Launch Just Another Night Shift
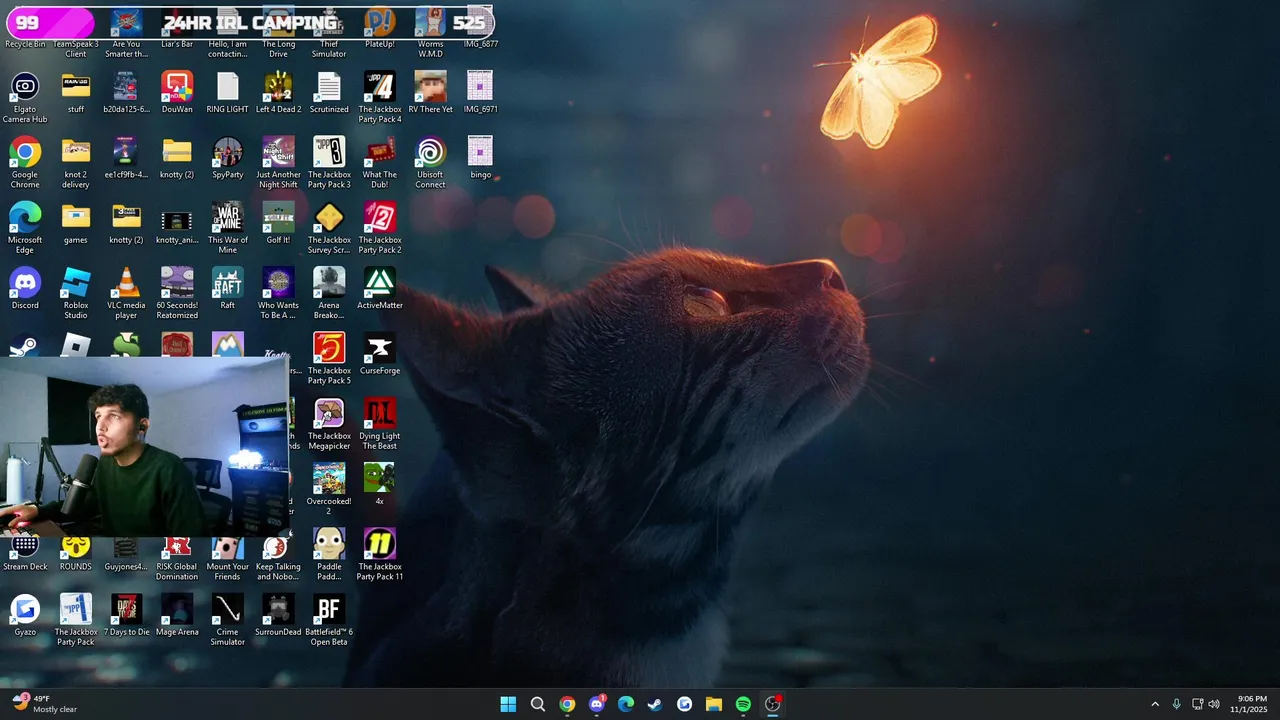Screen dimensions: 1280x720 [x=278, y=163]
